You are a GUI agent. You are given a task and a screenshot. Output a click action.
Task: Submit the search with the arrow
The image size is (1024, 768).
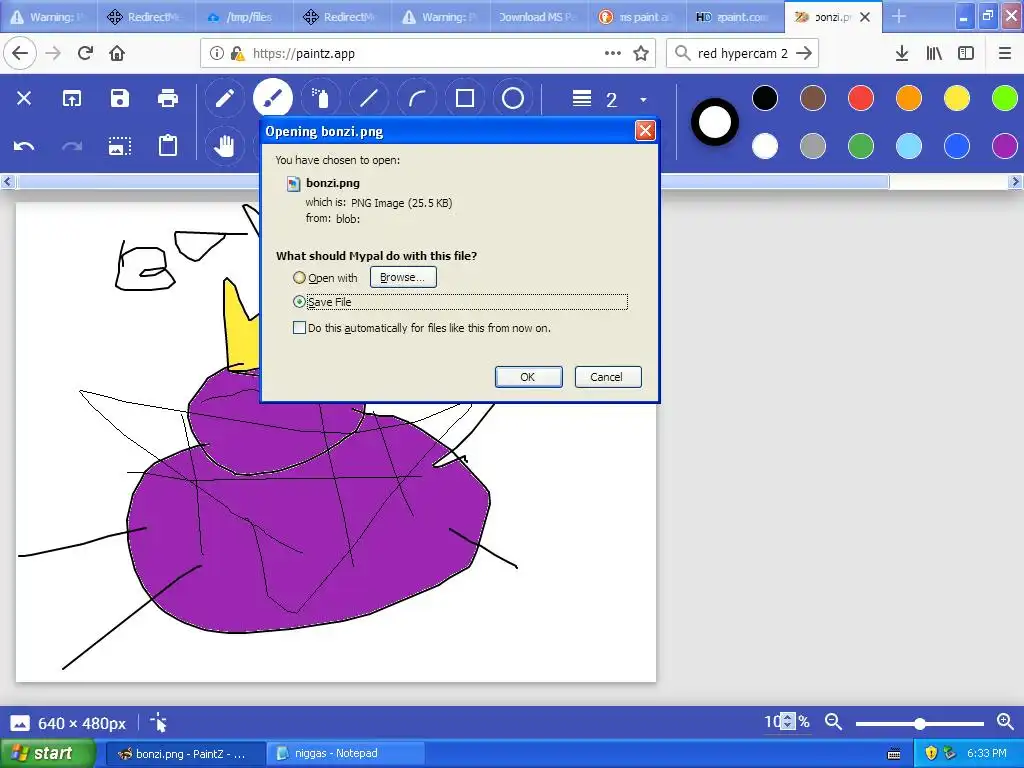[x=805, y=54]
